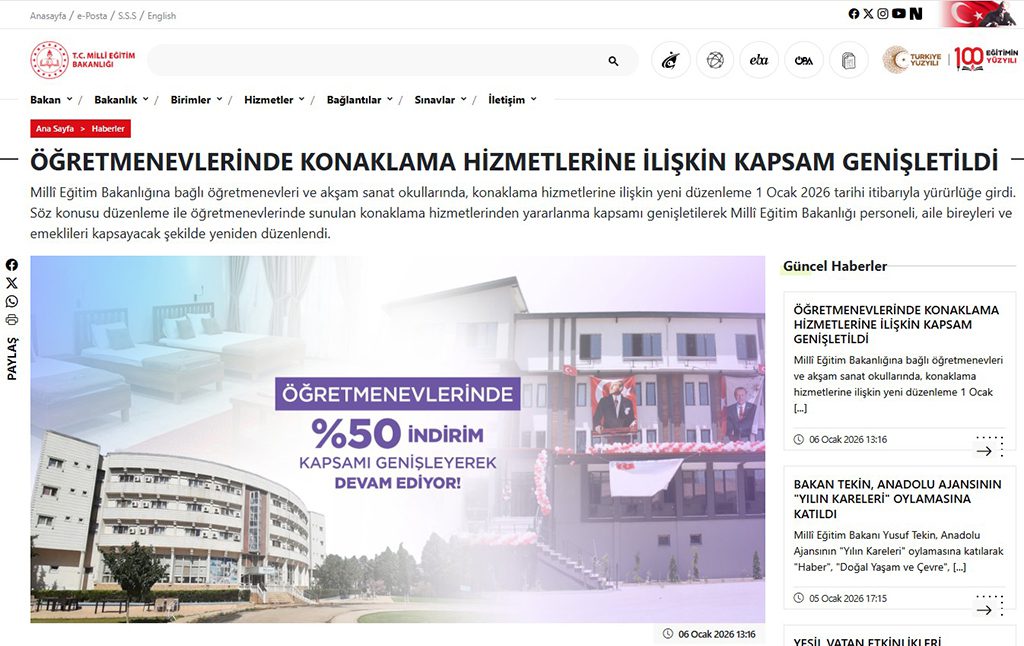This screenshot has height=646, width=1024.
Task: Click the Öğretmenevlerinde %50 indirim banner image
Action: 397,439
